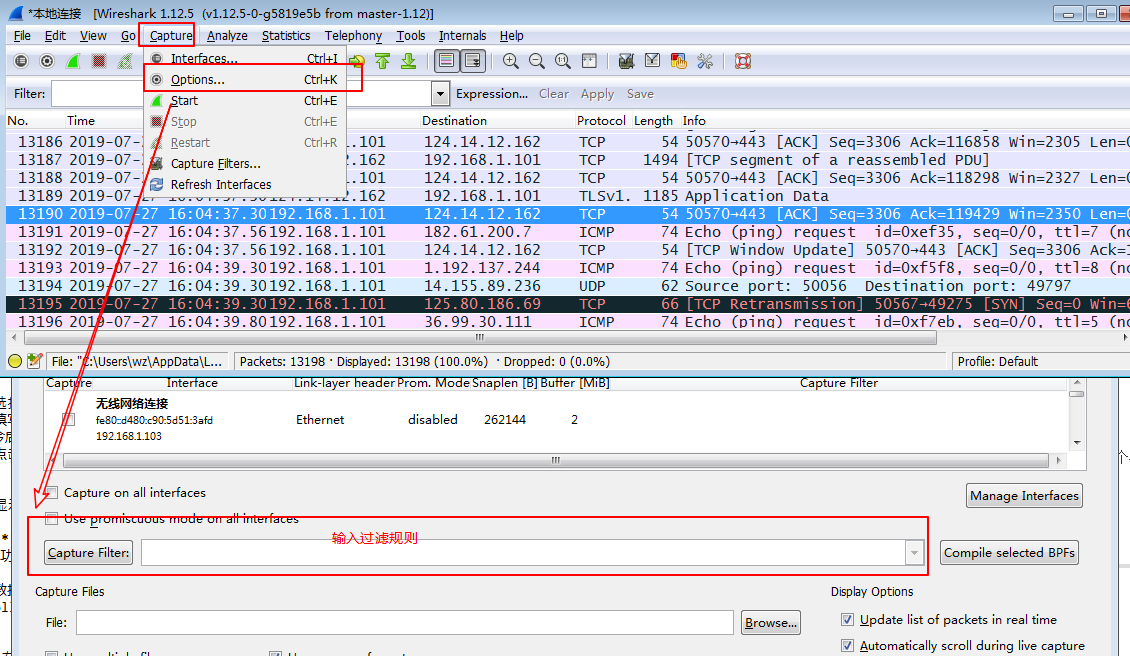Click the resize all columns icon
Screen dimensions: 1130x656
(589, 61)
